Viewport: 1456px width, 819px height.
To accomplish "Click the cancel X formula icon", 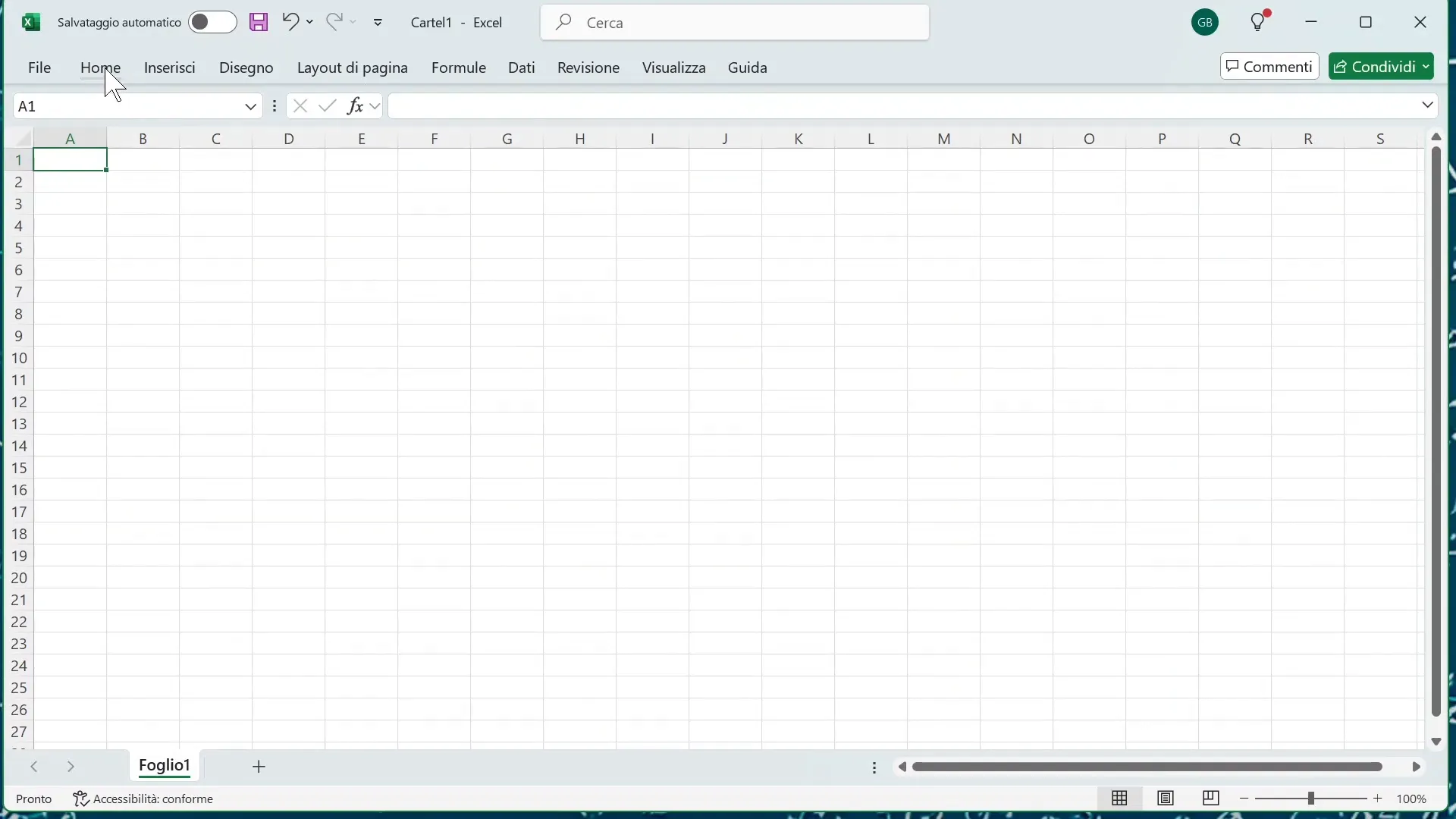I will [x=301, y=107].
